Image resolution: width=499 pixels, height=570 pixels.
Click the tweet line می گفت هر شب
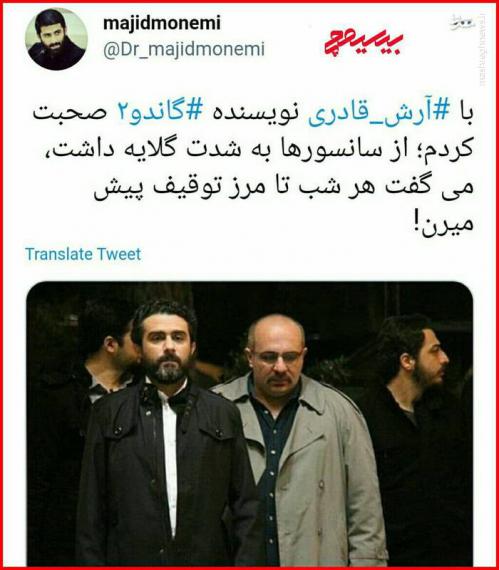coord(283,189)
